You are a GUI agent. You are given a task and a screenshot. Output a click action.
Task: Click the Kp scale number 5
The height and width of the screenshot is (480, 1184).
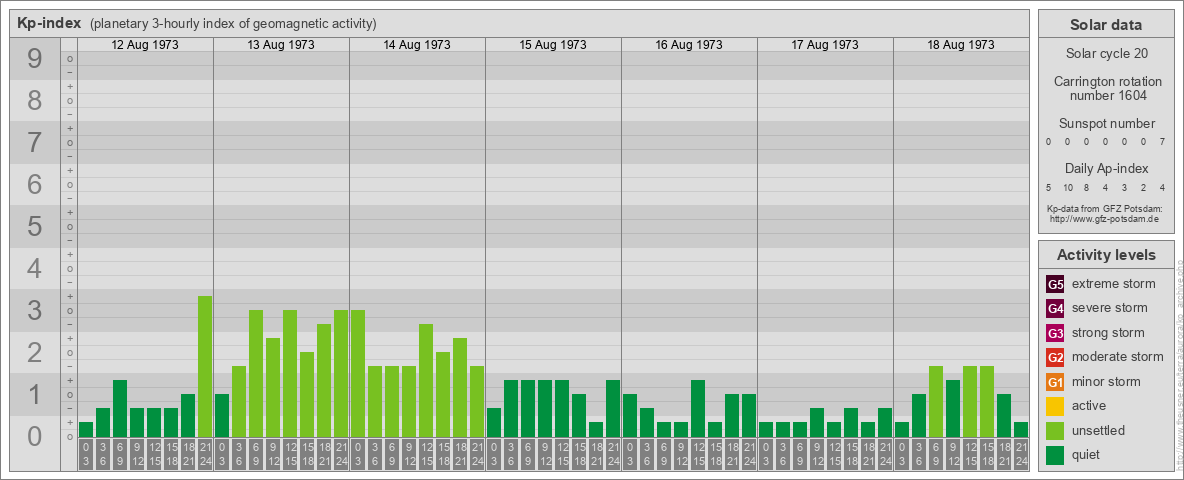coord(35,226)
